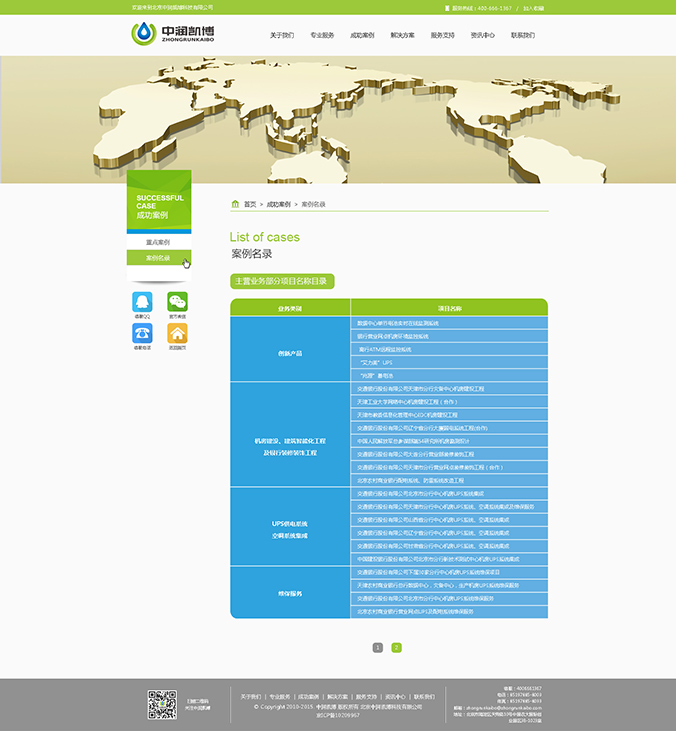Viewport: 676px width, 731px height.
Task: Open 联系我们 in the top navigation
Action: 523,35
